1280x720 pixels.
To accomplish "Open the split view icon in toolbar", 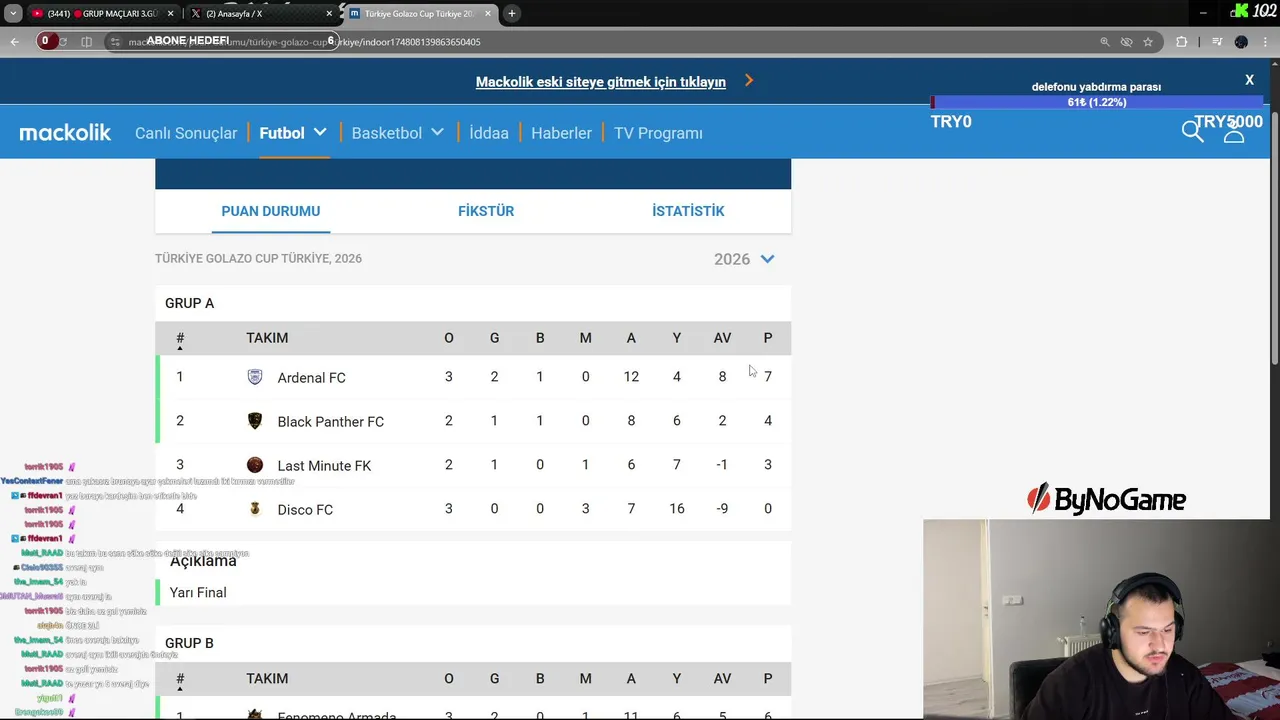I will (x=86, y=42).
